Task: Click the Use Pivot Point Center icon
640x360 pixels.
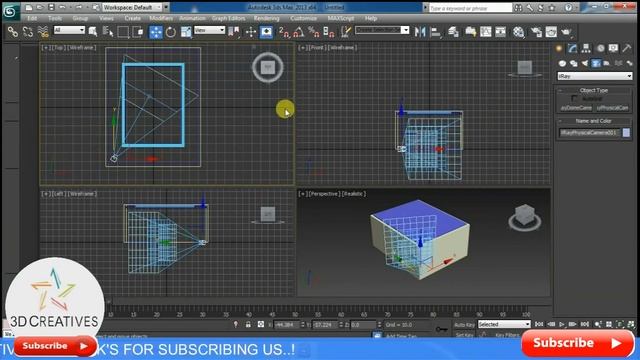Action: (x=234, y=31)
